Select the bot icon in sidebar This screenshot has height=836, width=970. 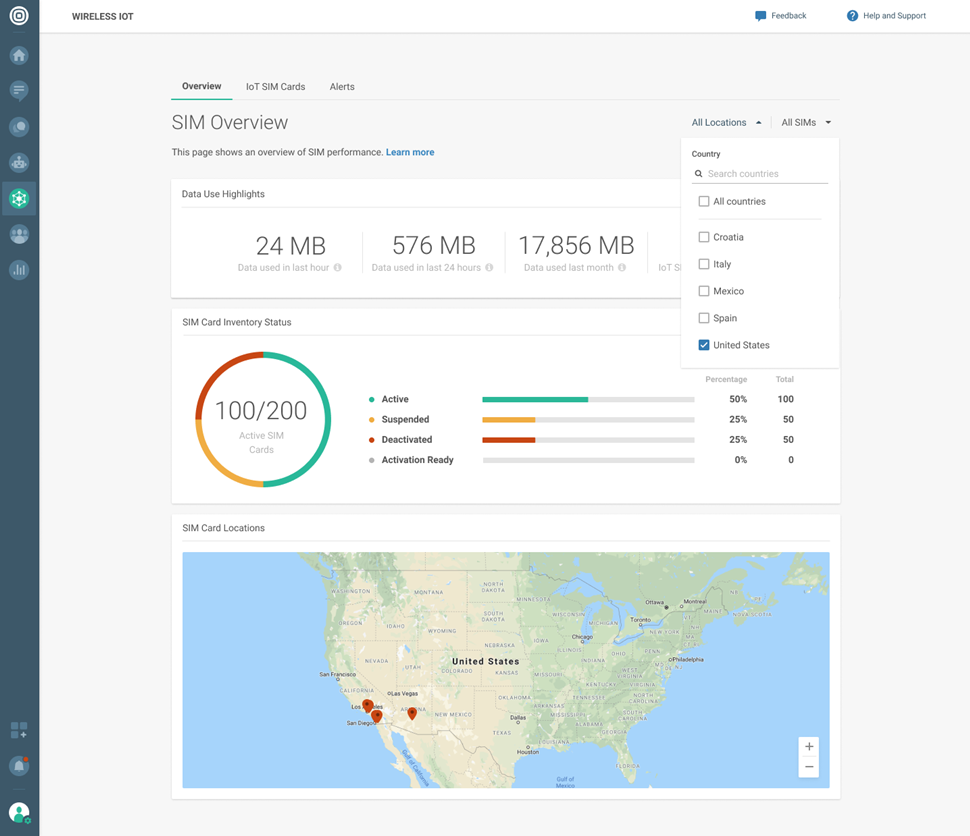(19, 163)
